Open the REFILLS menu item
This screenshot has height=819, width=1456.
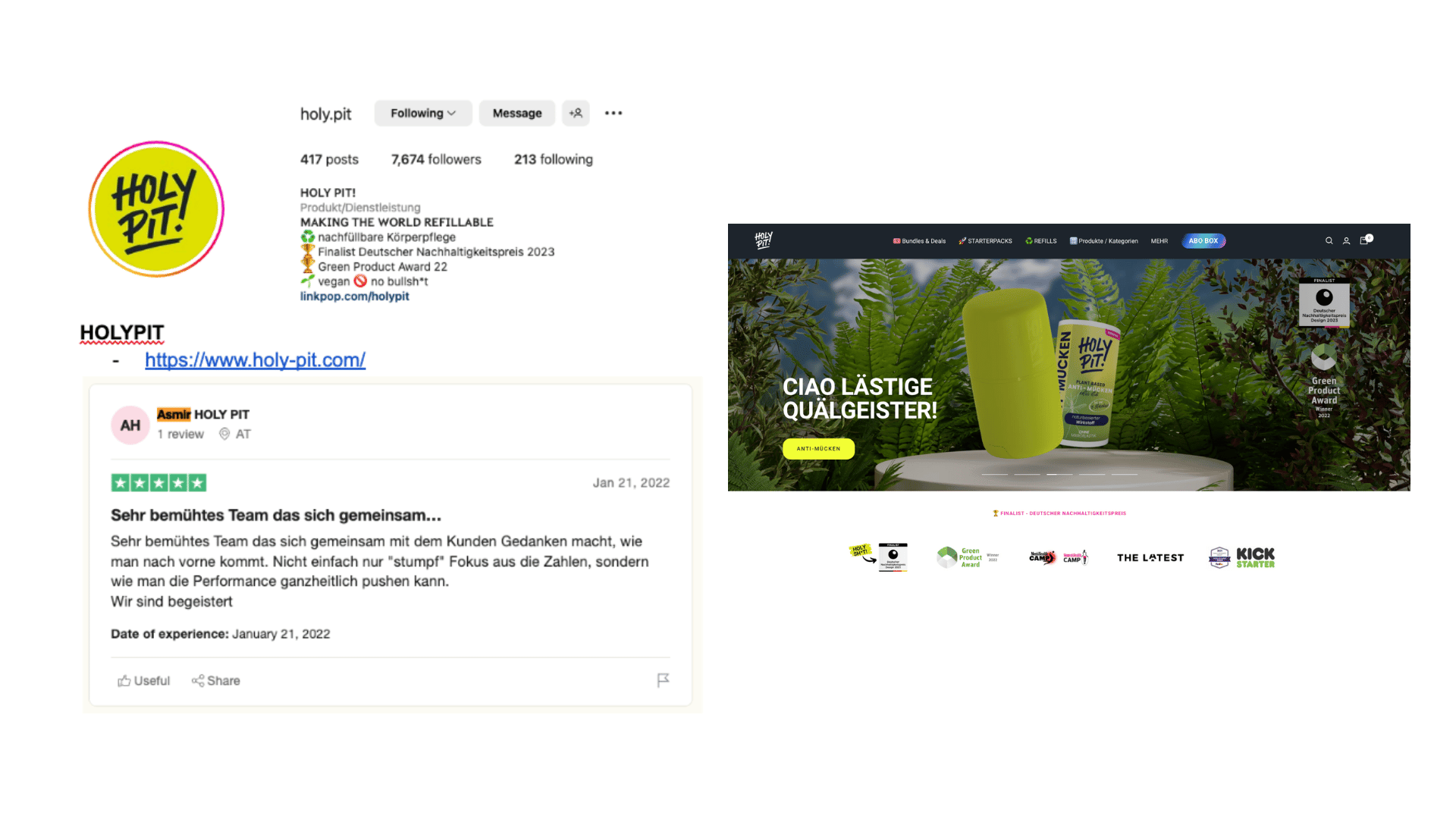[1040, 241]
